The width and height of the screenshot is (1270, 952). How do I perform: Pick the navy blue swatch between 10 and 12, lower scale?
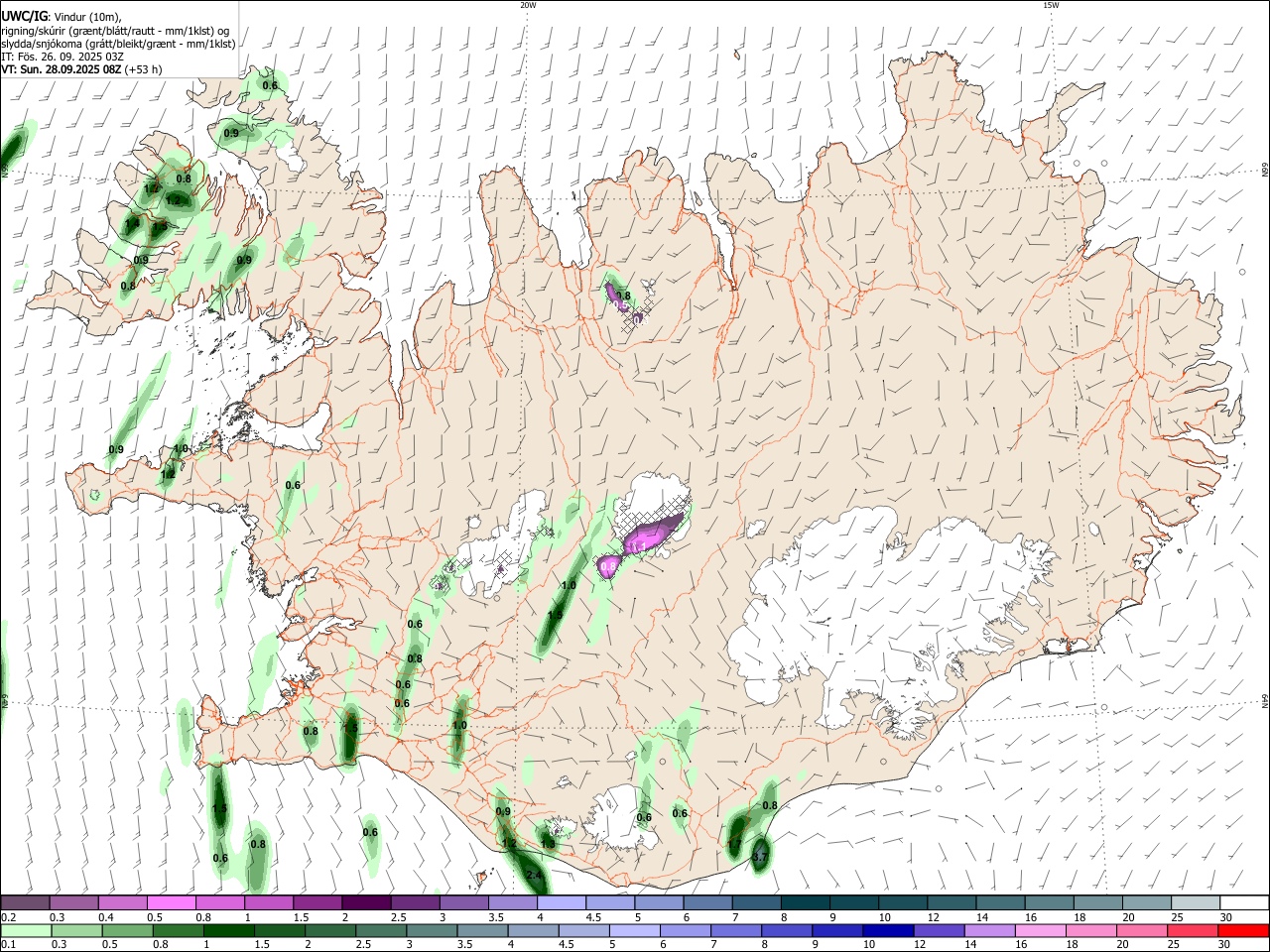click(x=887, y=930)
